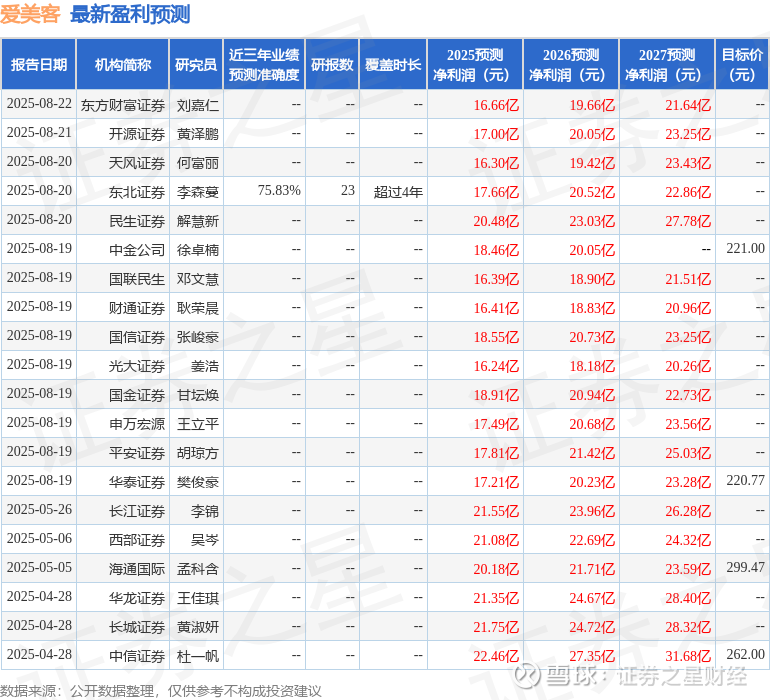Click 2026预测净利润 column header

click(x=571, y=64)
